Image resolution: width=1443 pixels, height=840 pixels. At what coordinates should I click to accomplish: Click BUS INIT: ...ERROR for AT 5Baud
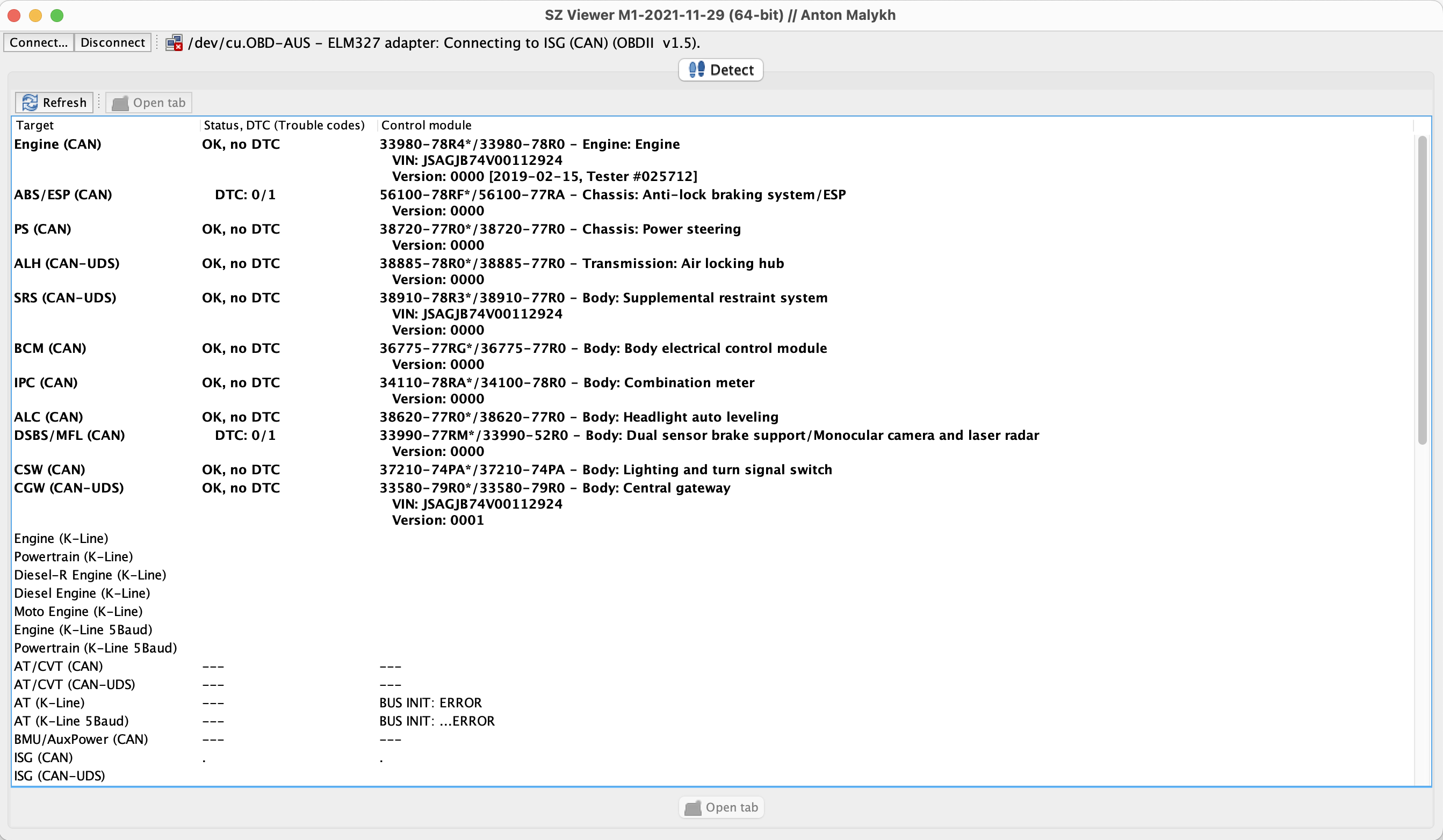pos(437,721)
